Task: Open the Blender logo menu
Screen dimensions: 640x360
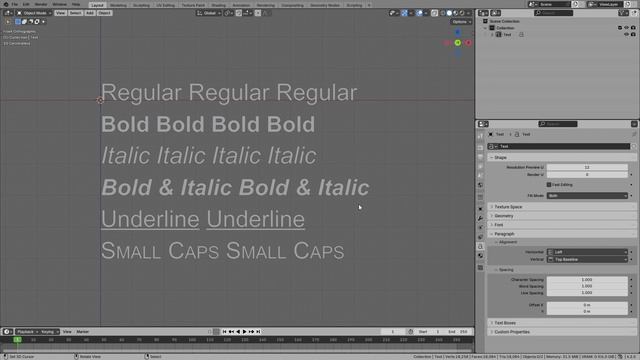Action: coord(6,4)
